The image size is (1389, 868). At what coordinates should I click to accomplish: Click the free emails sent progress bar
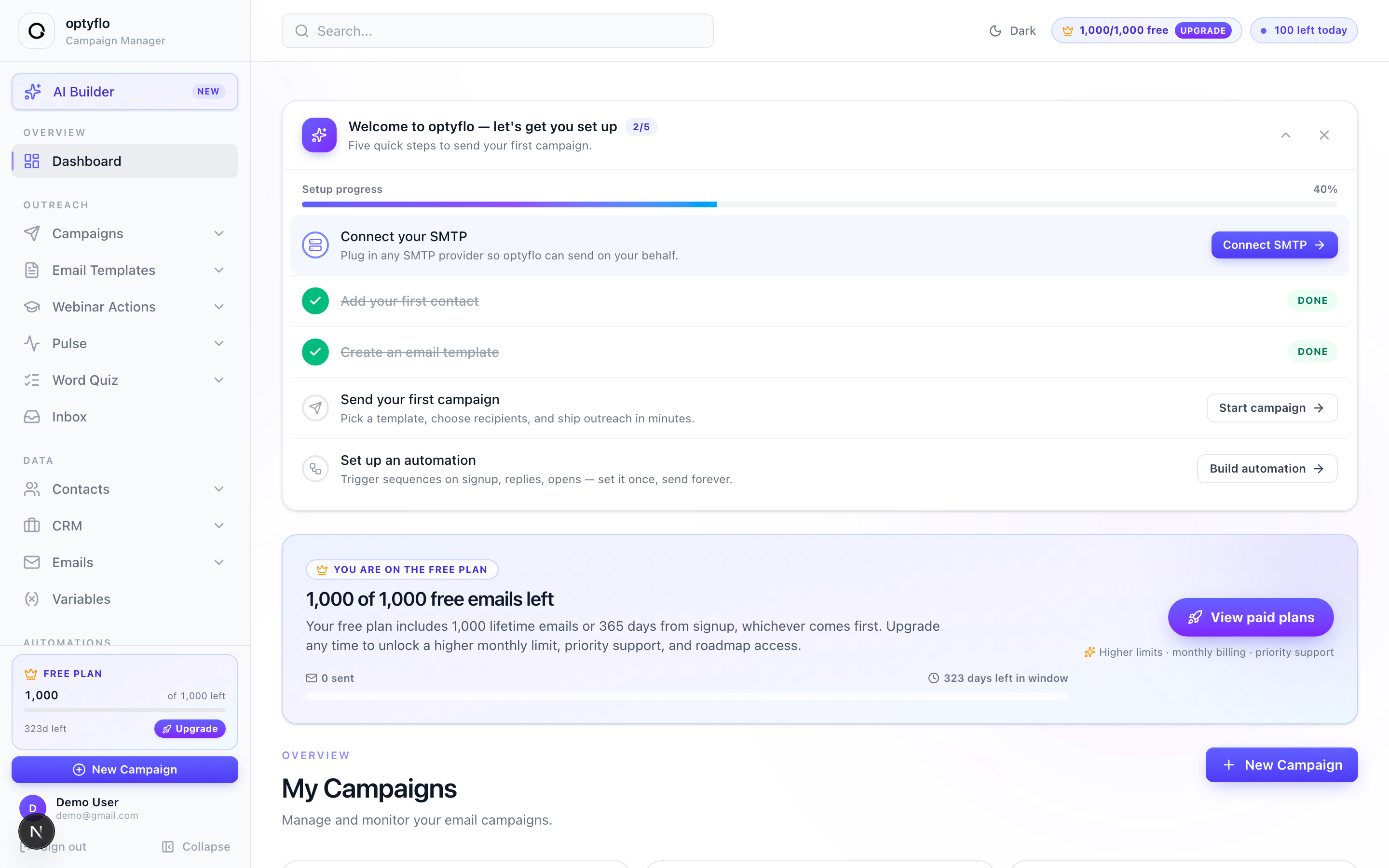[687, 696]
